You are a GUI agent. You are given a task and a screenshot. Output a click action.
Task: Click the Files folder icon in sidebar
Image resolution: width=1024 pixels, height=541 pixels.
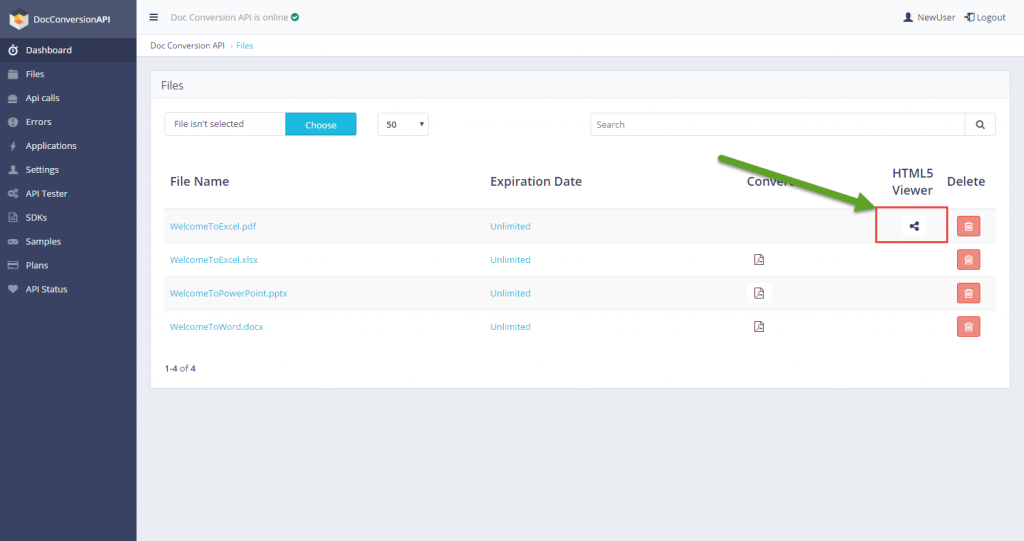tap(13, 74)
